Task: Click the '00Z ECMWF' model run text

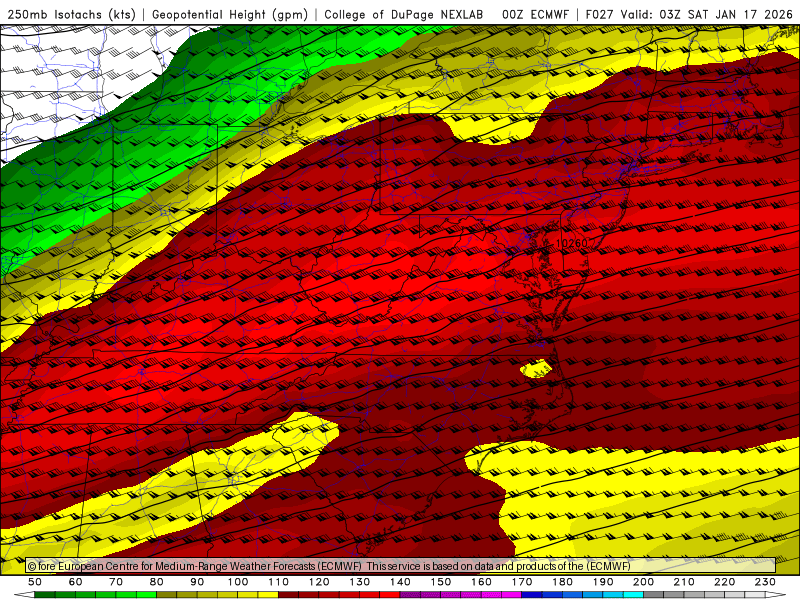Action: click(x=535, y=15)
